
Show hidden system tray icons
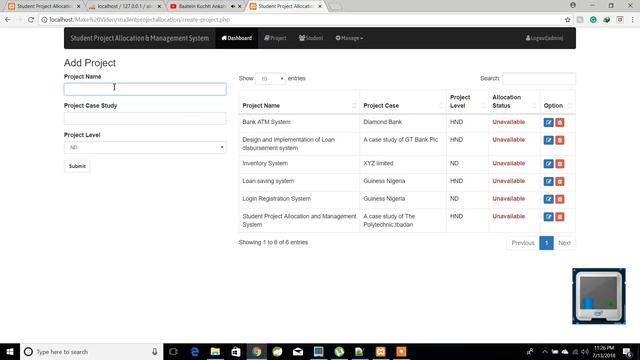click(544, 351)
